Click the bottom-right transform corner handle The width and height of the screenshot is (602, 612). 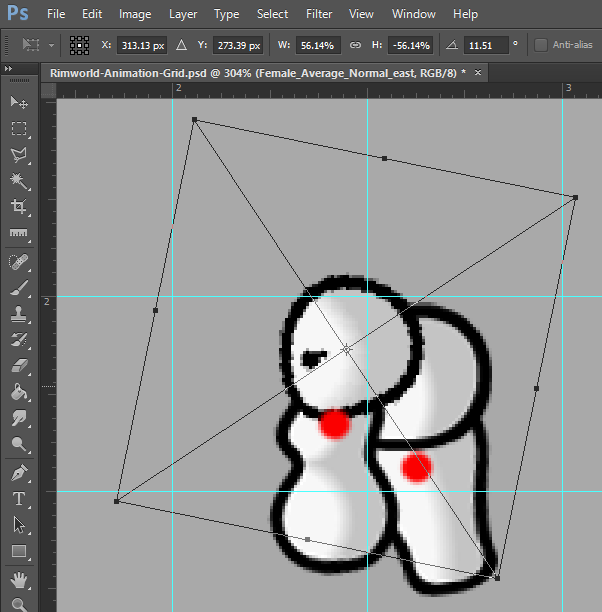[x=497, y=578]
